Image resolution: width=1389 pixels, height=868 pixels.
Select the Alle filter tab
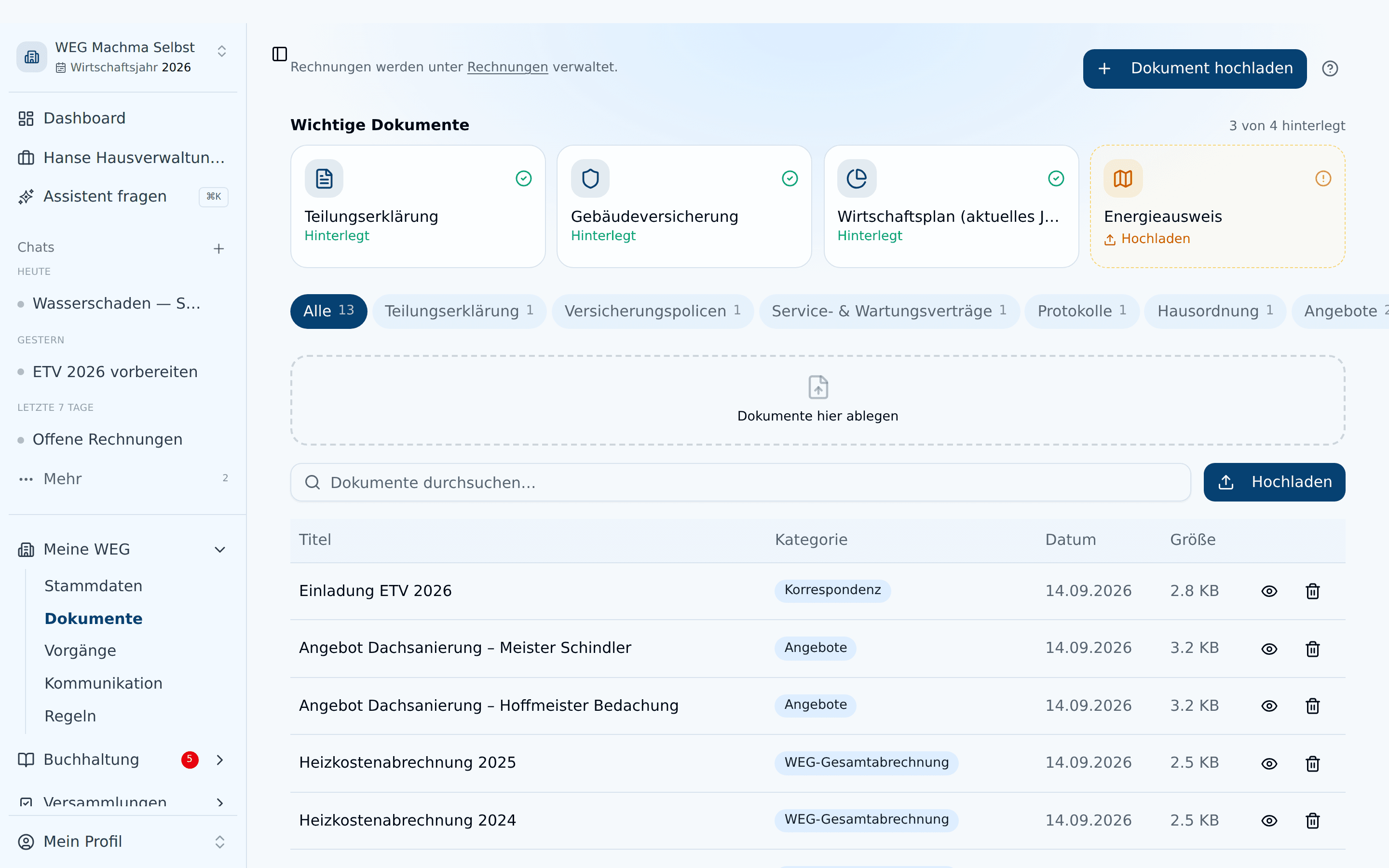click(328, 311)
